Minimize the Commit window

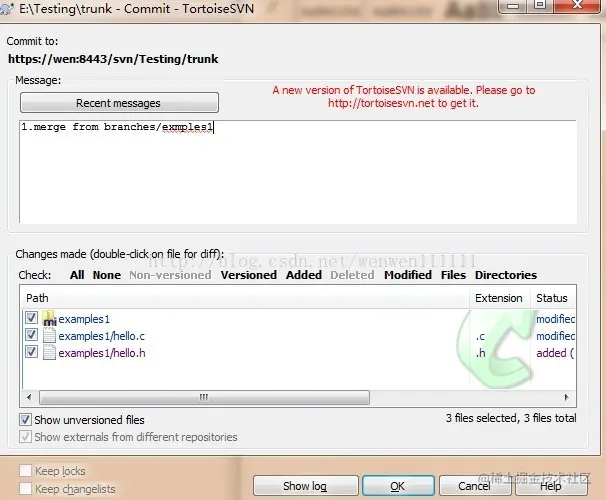[513, 6]
